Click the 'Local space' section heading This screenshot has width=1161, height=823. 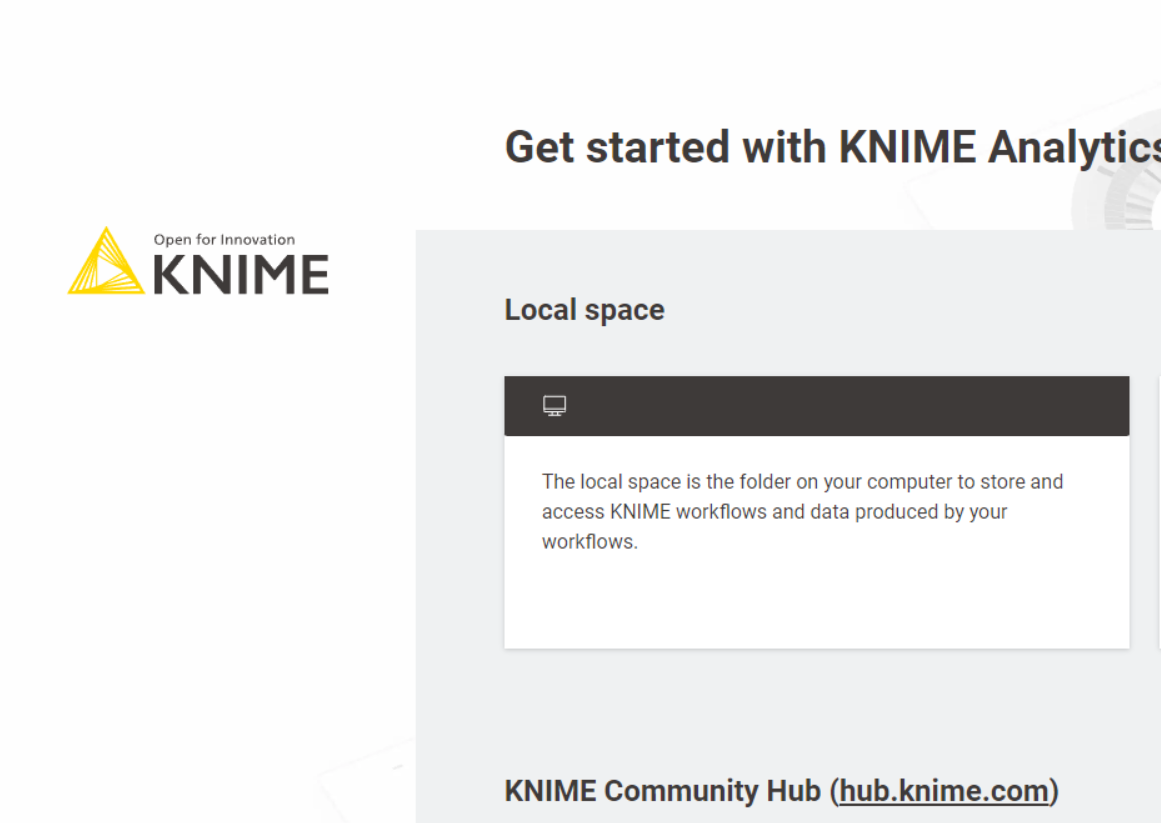pyautogui.click(x=584, y=310)
